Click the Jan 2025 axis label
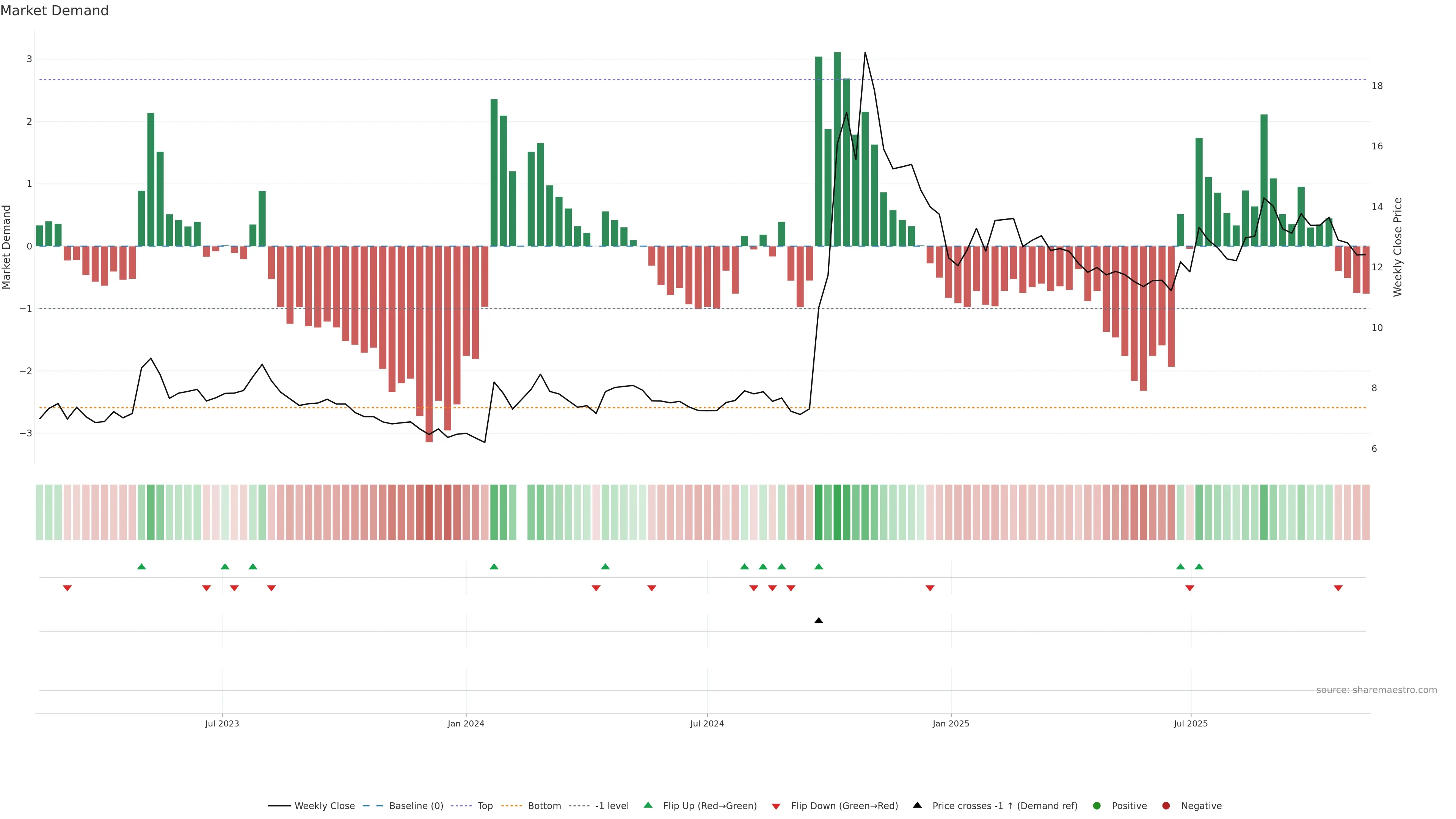 tap(951, 723)
